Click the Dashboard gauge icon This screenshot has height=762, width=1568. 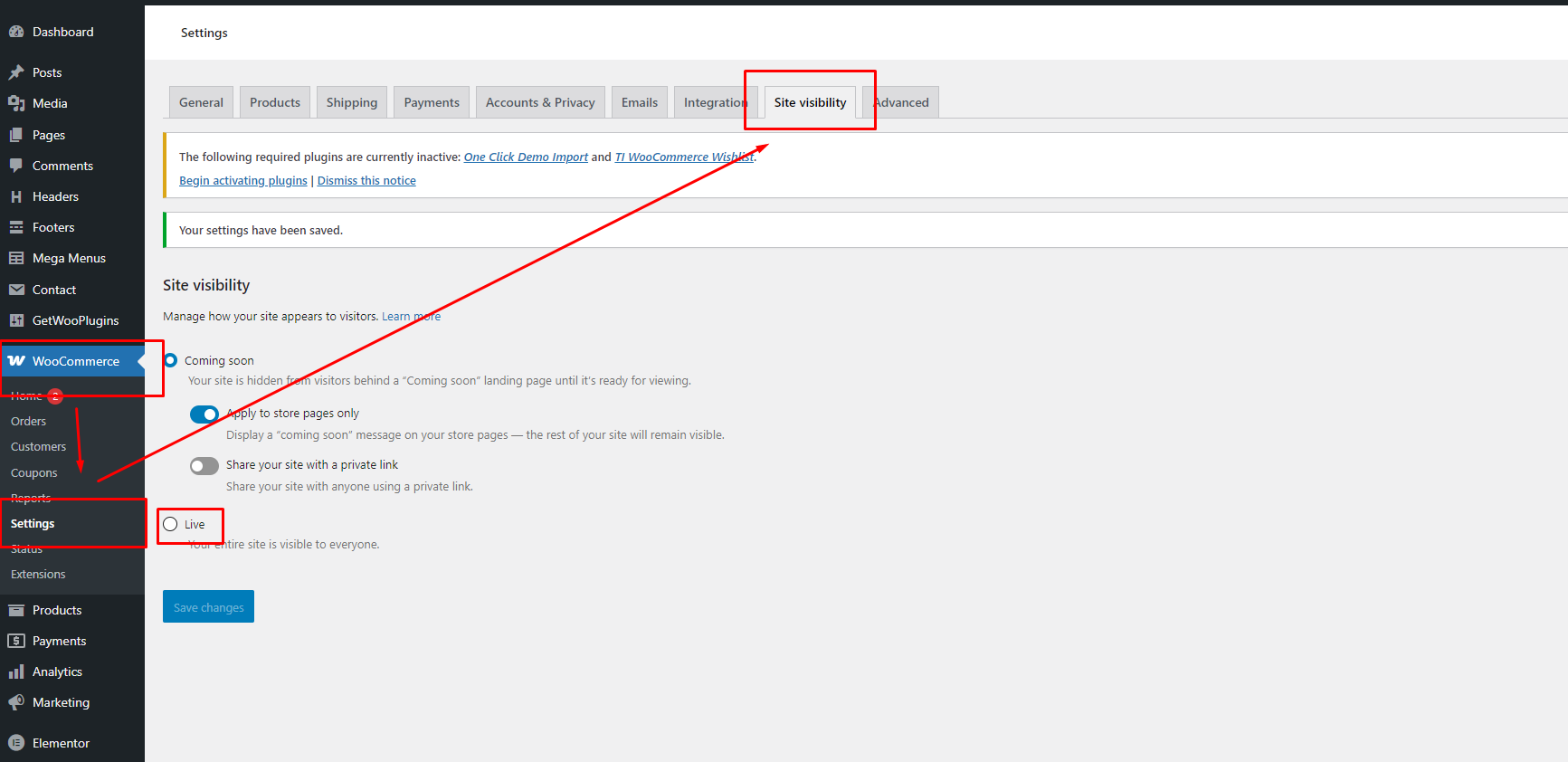click(16, 32)
